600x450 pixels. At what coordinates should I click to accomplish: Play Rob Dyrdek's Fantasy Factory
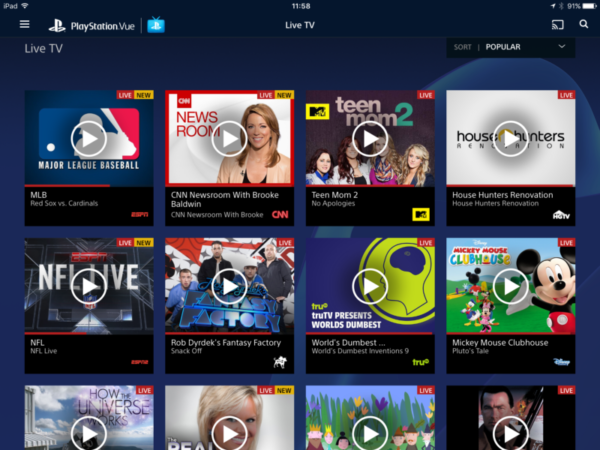[229, 286]
